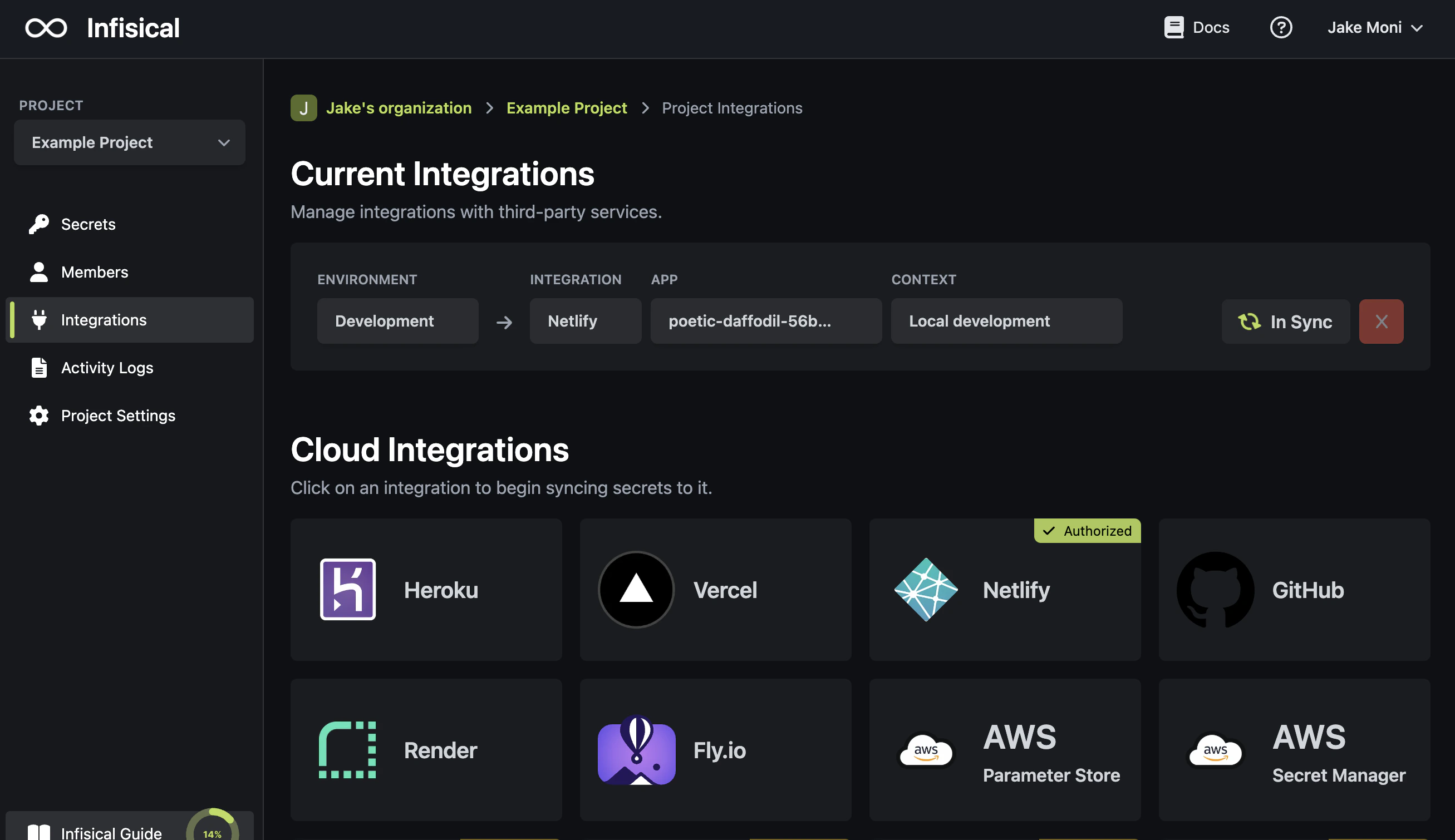The image size is (1455, 840).
Task: Open the Development environment dropdown
Action: point(397,321)
